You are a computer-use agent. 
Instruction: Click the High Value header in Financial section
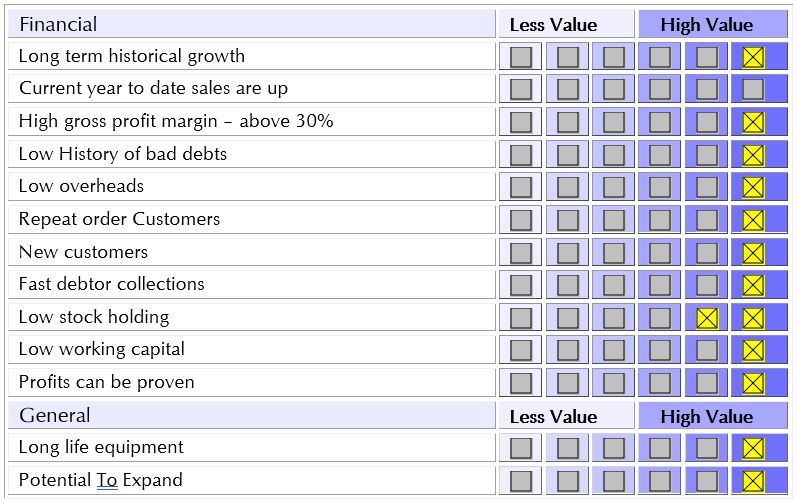[707, 25]
